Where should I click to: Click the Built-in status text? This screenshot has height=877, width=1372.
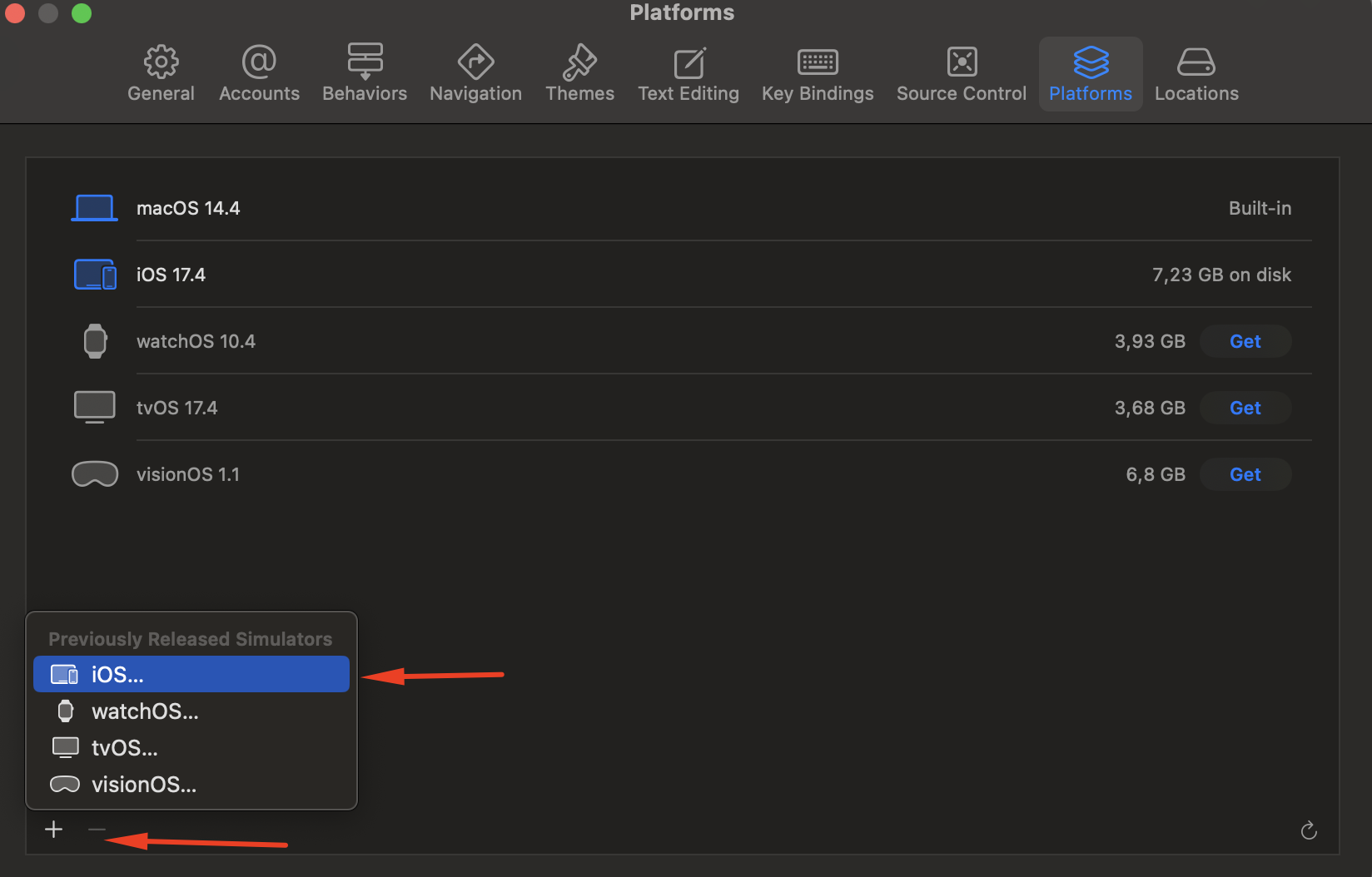click(x=1260, y=208)
